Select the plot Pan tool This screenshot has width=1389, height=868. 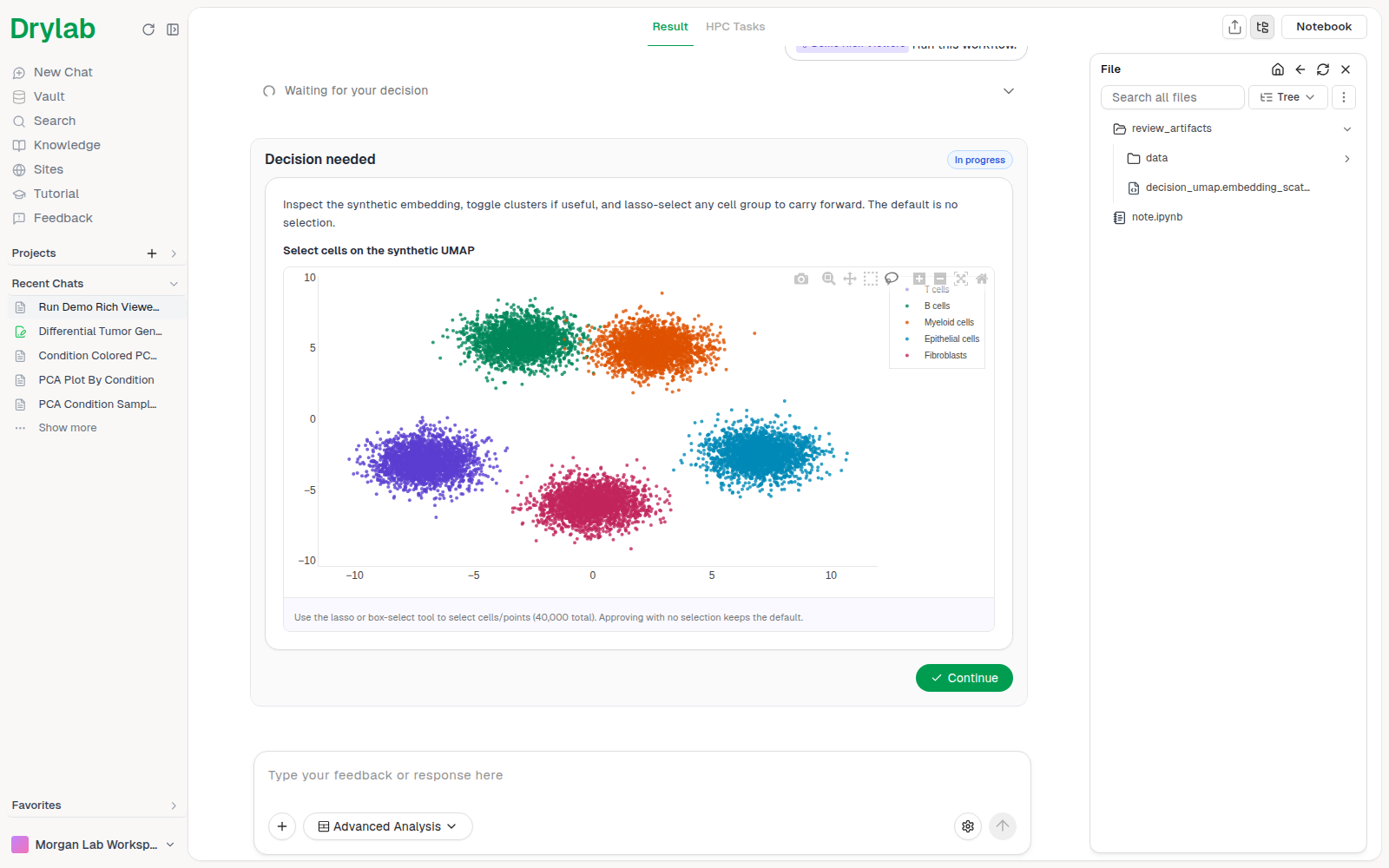coord(850,279)
